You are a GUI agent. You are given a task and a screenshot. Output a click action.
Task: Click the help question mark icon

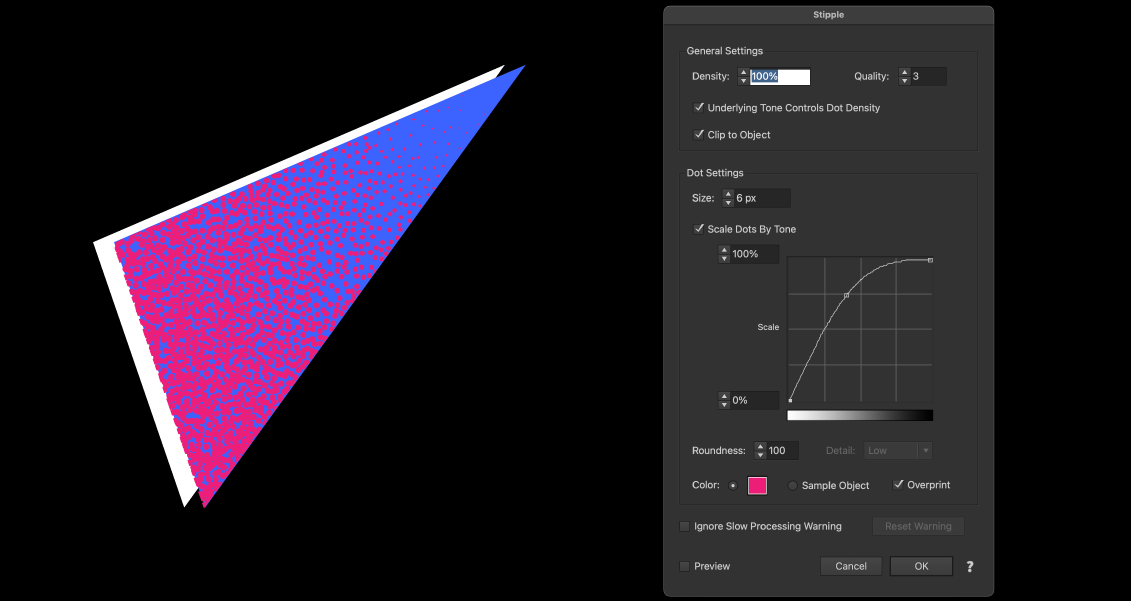pyautogui.click(x=970, y=567)
